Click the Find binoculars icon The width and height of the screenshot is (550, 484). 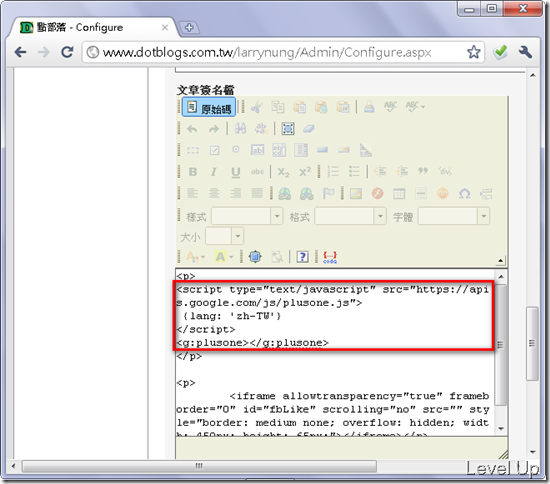tap(240, 129)
